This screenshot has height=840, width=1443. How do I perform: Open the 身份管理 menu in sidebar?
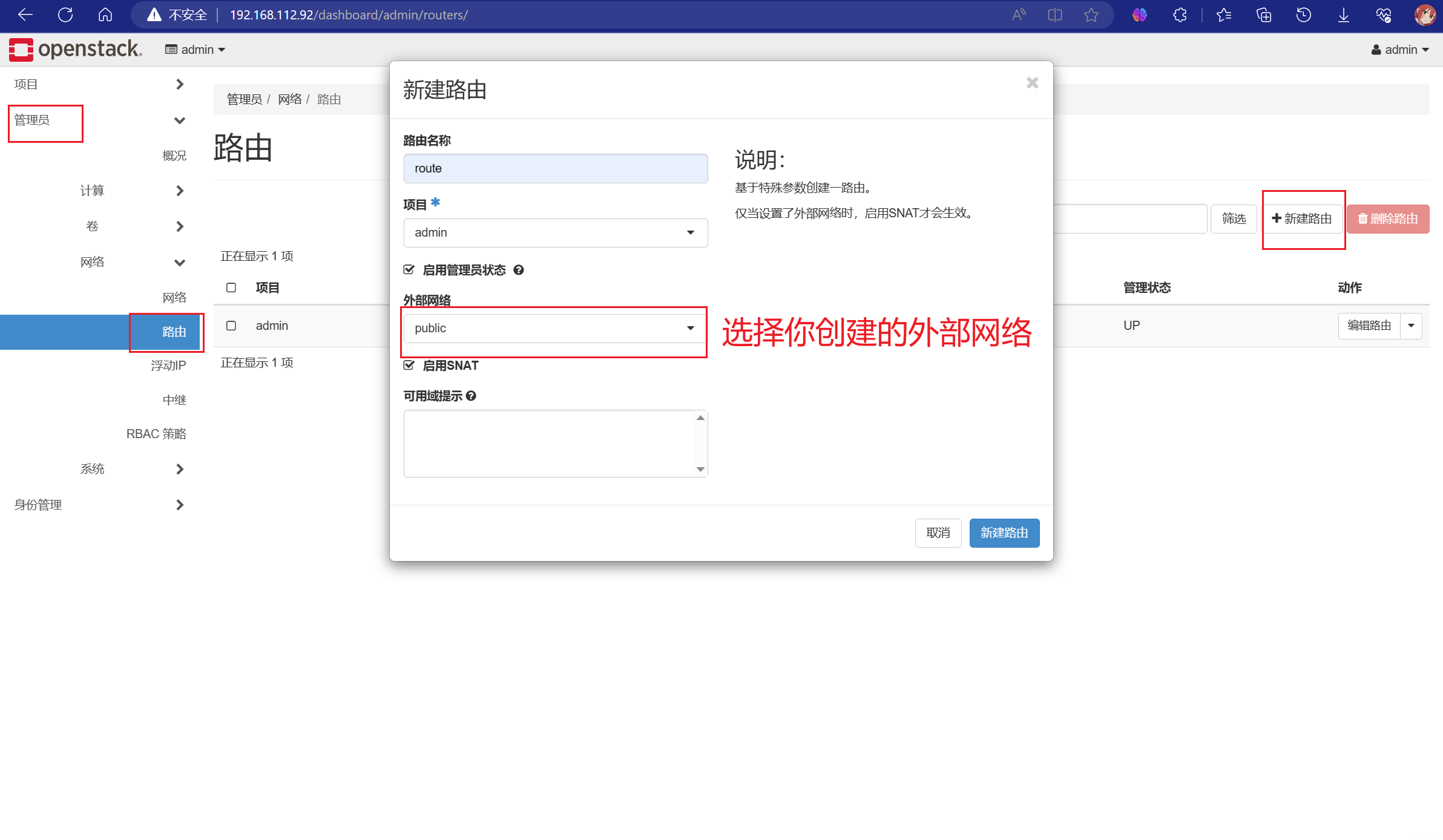[38, 504]
